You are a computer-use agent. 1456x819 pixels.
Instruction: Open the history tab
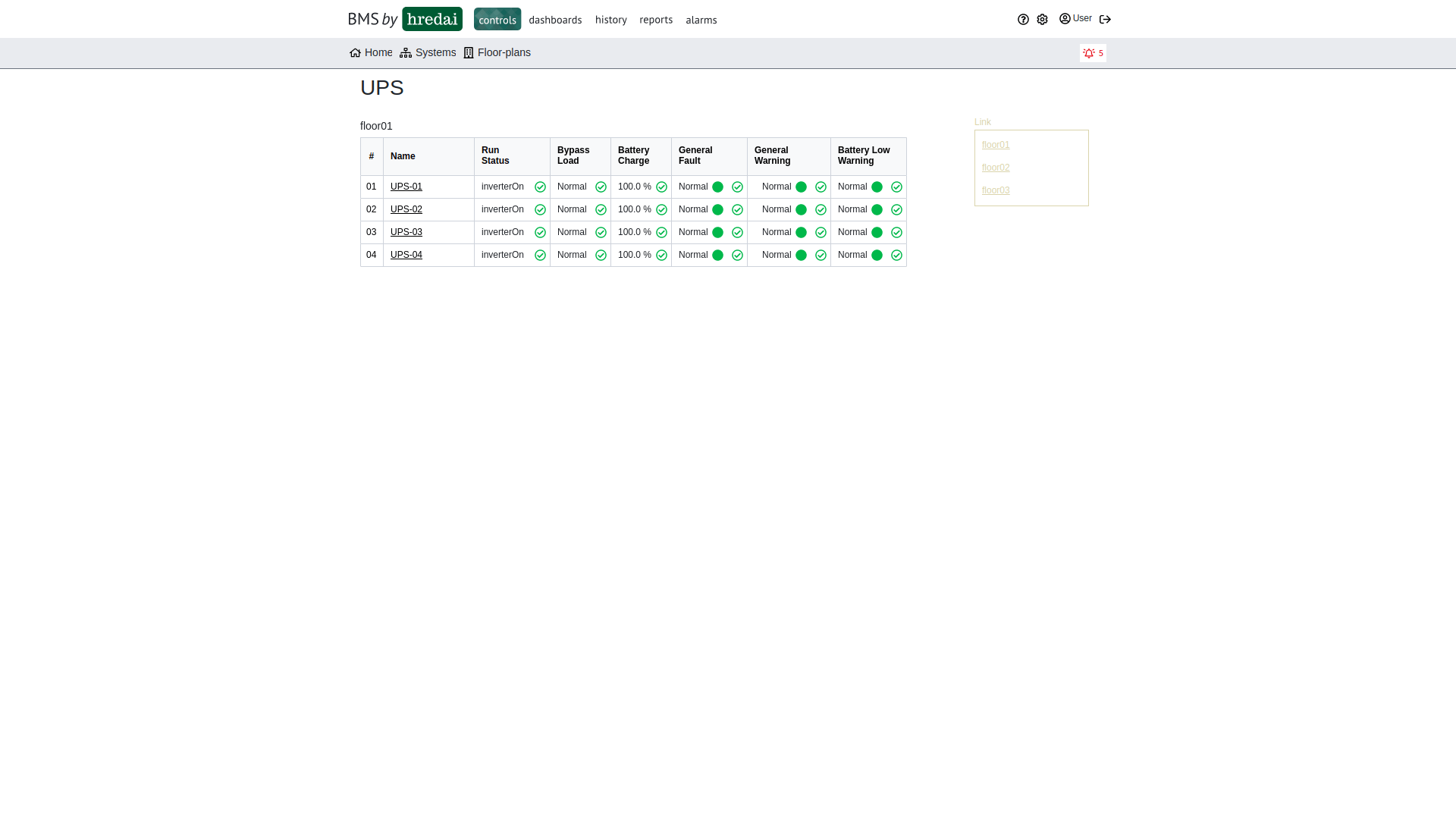click(x=611, y=20)
